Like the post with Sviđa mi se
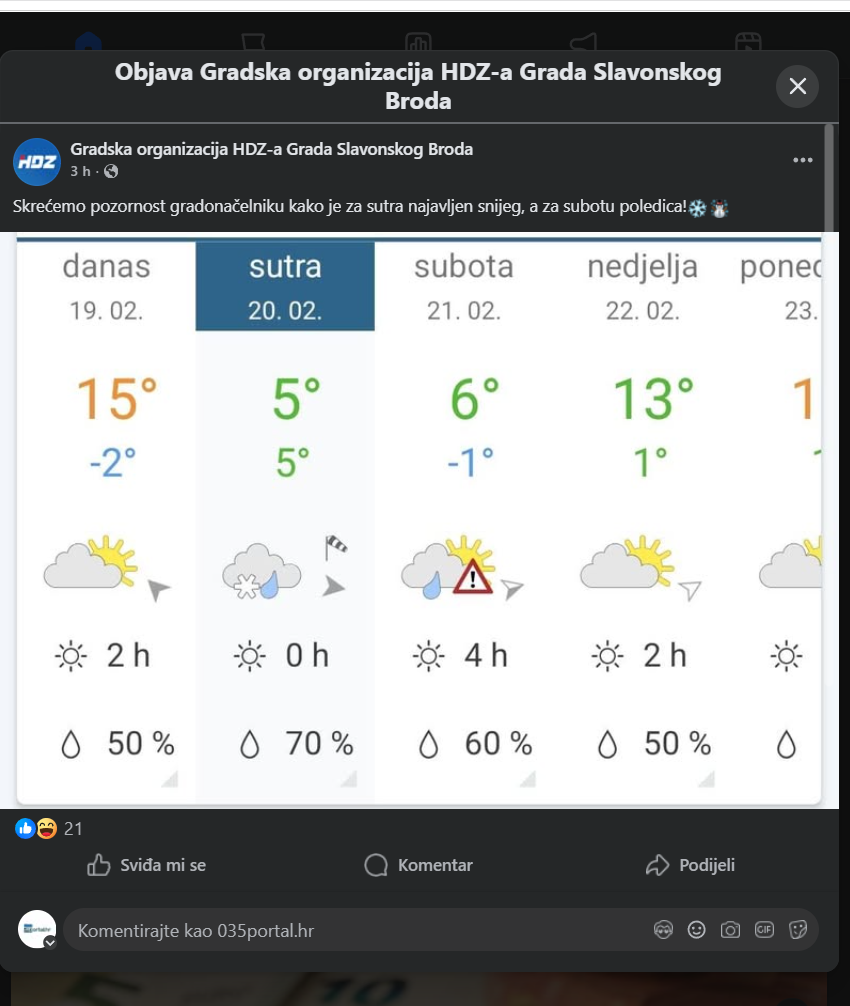This screenshot has height=1006, width=850. [x=147, y=865]
